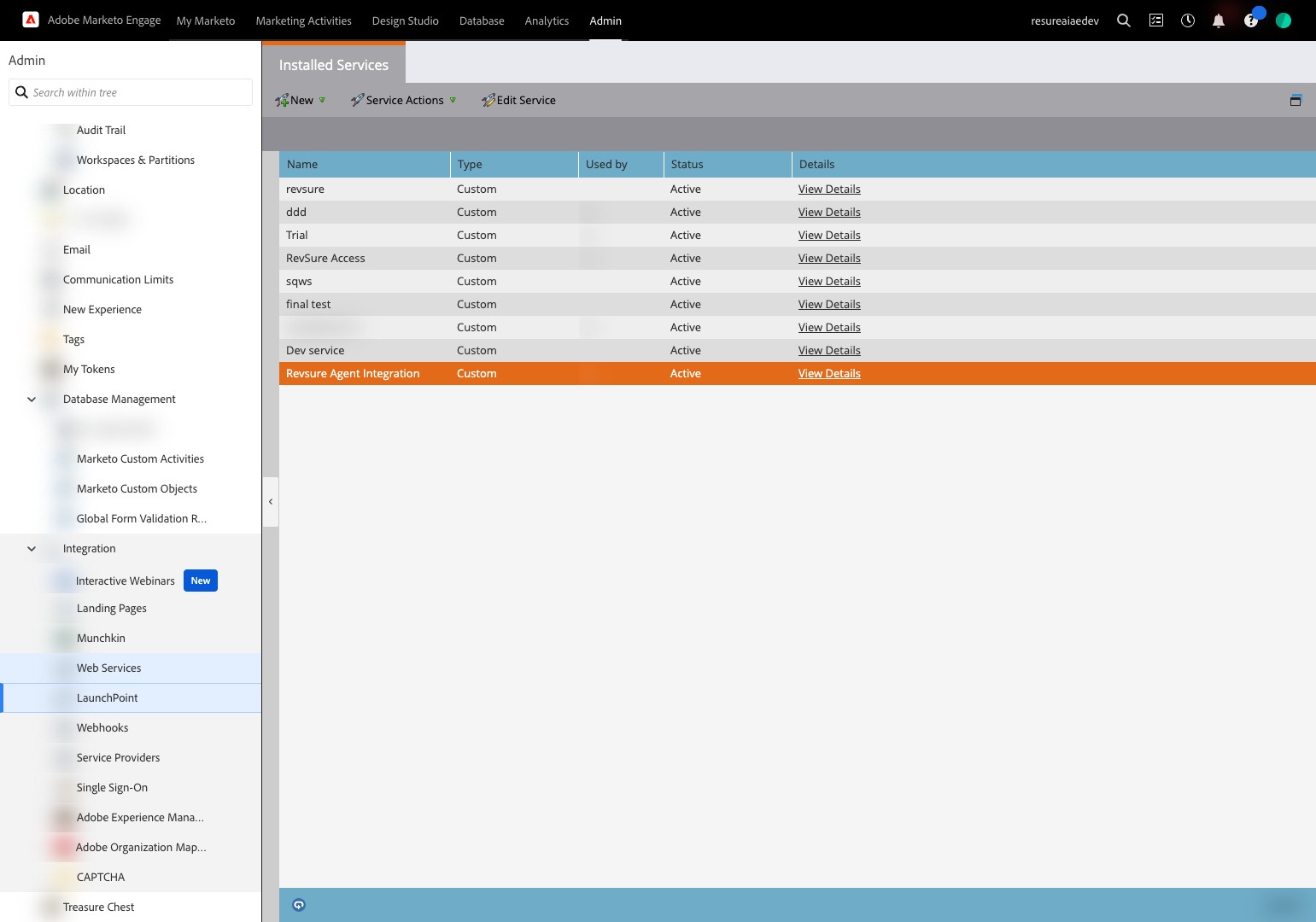1316x922 pixels.
Task: Select Single Sign-On tree item
Action: (112, 787)
